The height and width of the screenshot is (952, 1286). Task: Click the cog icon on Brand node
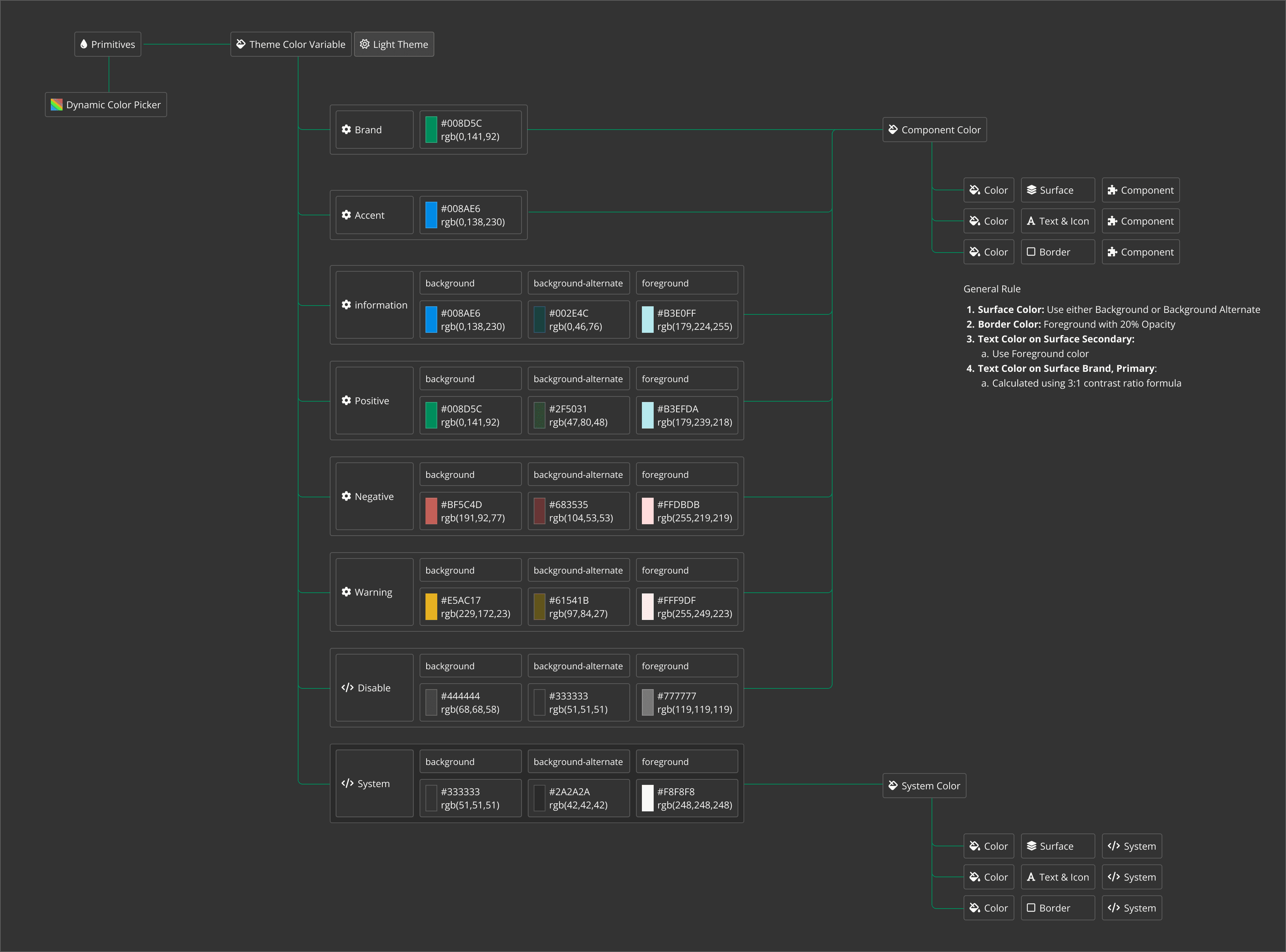(346, 130)
